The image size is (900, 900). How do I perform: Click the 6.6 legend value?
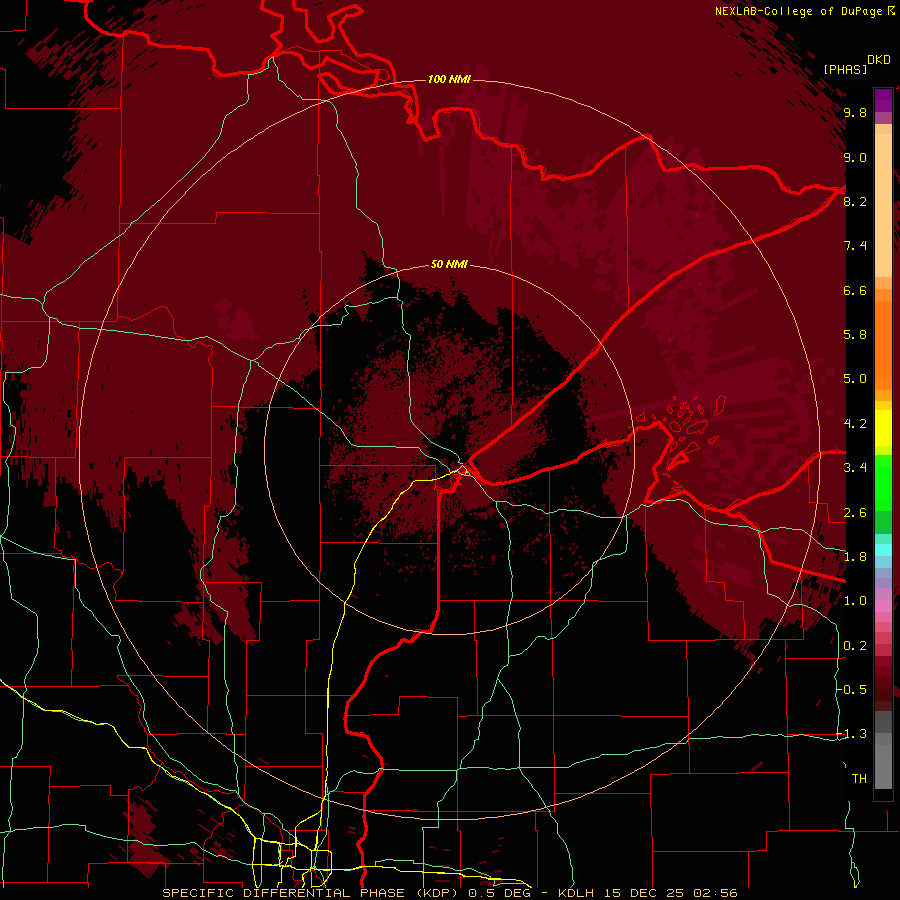pos(855,290)
